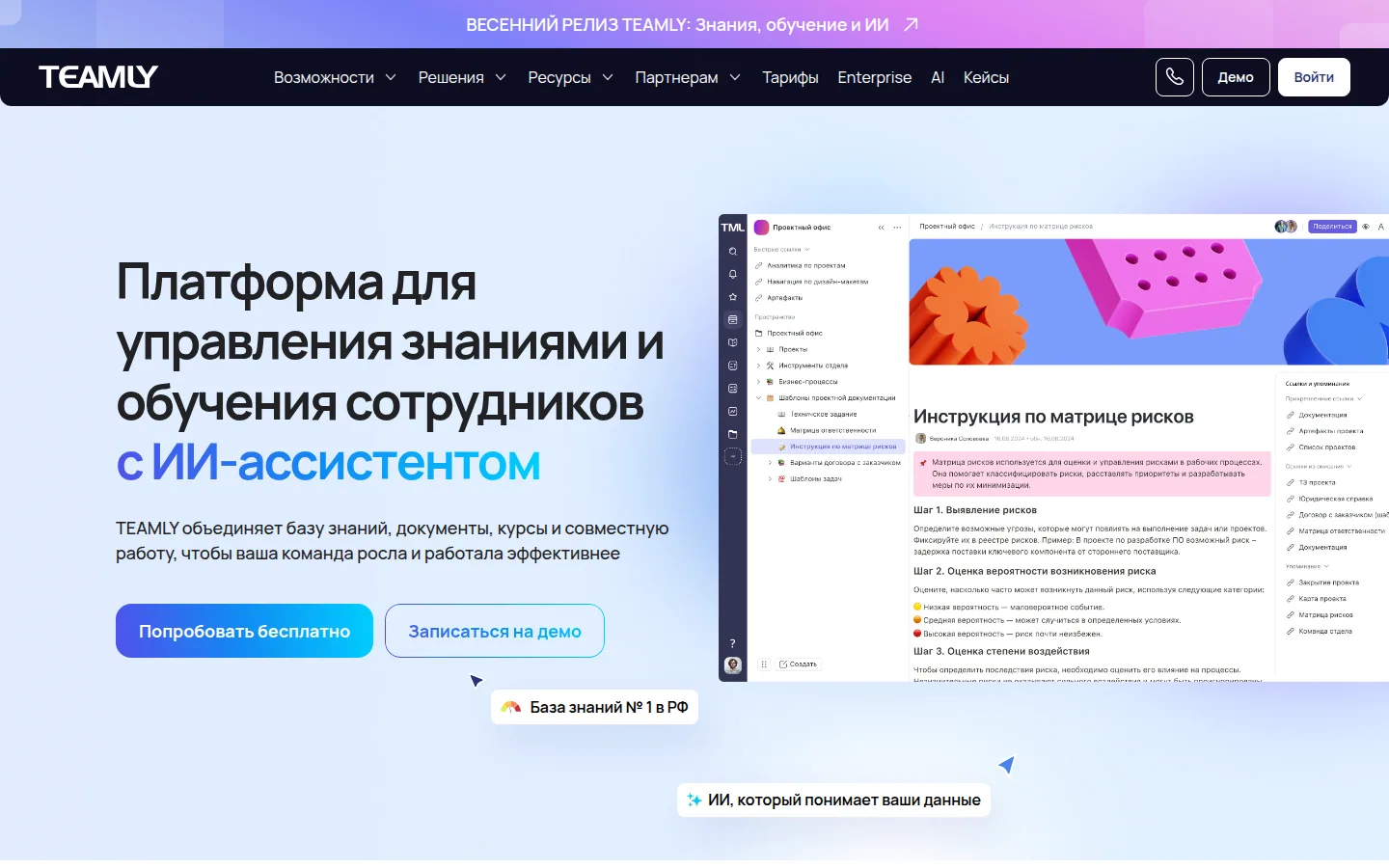Click the favorites star in the preview sidebar
This screenshot has width=1389, height=868.
coord(733,297)
